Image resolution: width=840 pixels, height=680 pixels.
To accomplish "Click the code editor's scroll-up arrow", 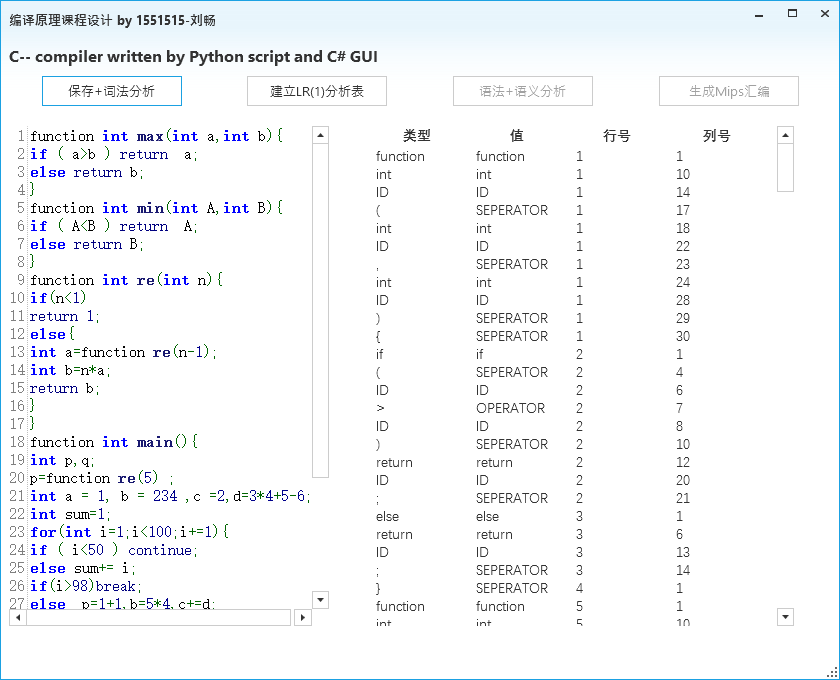I will [x=320, y=135].
